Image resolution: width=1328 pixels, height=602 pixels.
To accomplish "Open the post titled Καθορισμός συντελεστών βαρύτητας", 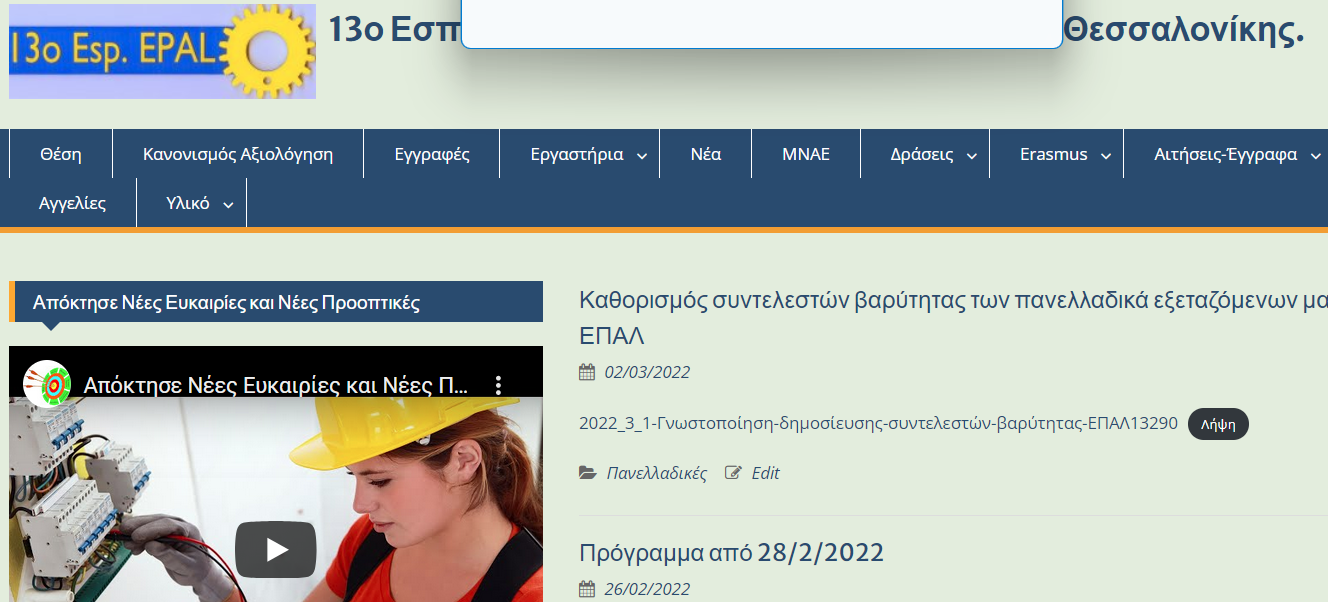I will click(953, 316).
